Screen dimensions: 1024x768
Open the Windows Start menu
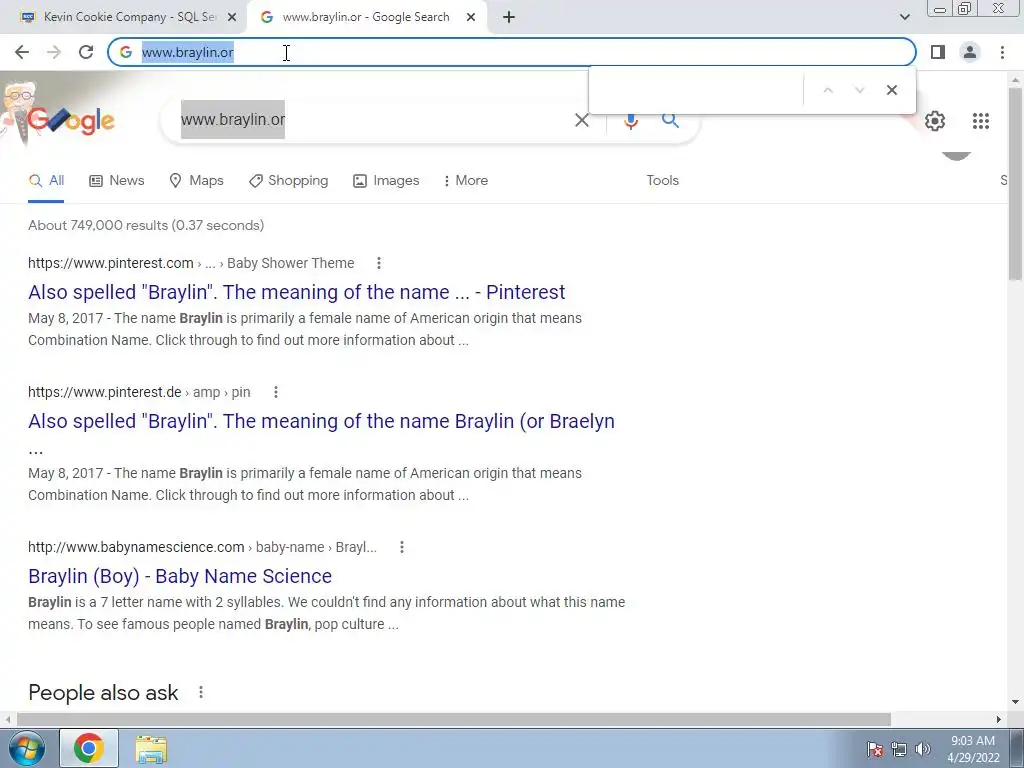[x=26, y=748]
